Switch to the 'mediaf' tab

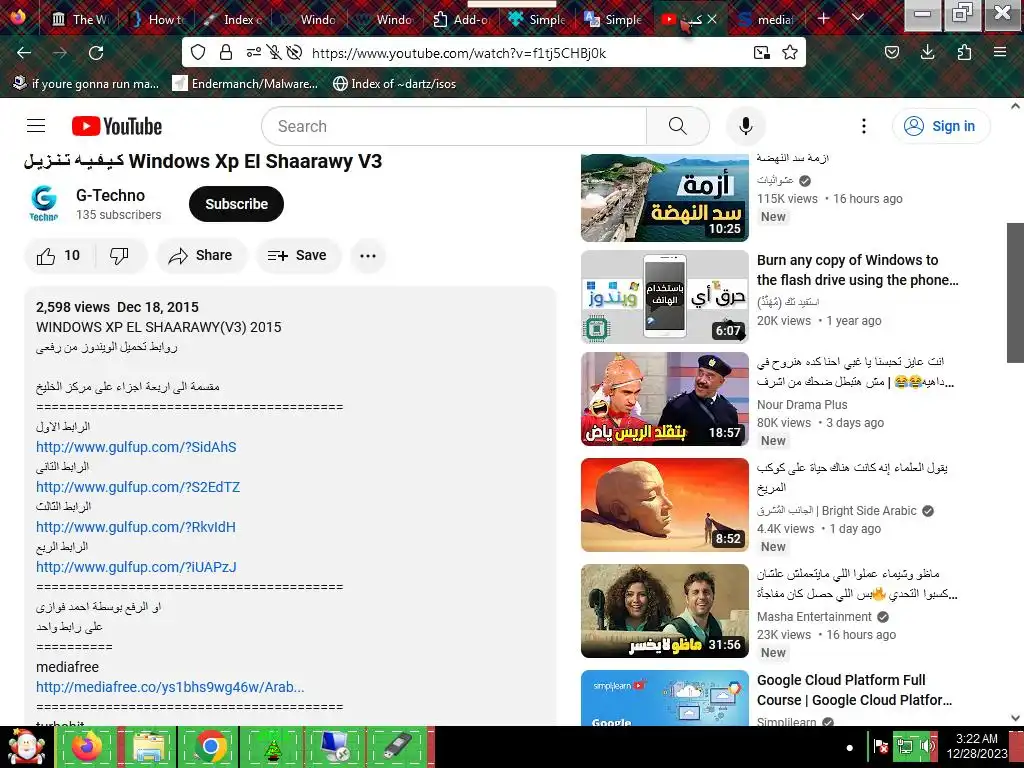point(767,20)
